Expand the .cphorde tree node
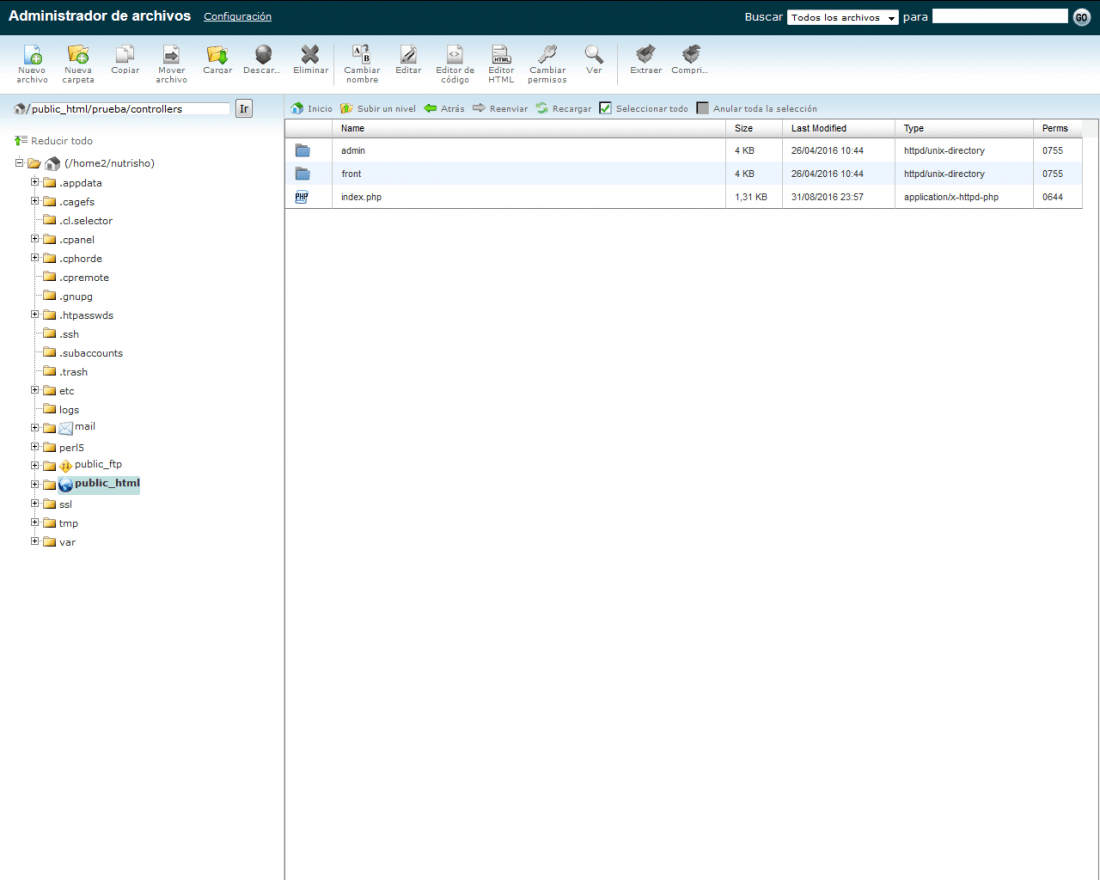Viewport: 1100px width, 880px height. click(x=34, y=258)
